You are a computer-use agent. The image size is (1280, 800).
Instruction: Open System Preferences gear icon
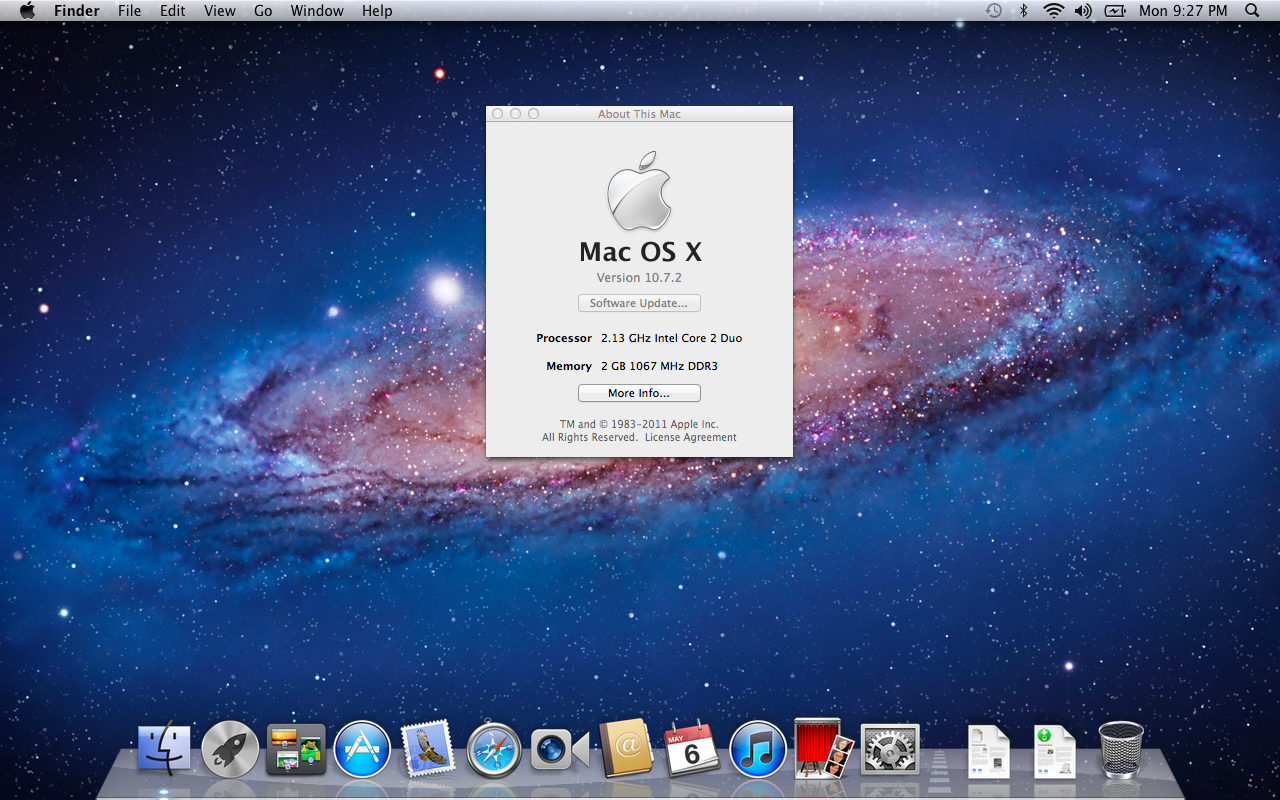pyautogui.click(x=889, y=749)
